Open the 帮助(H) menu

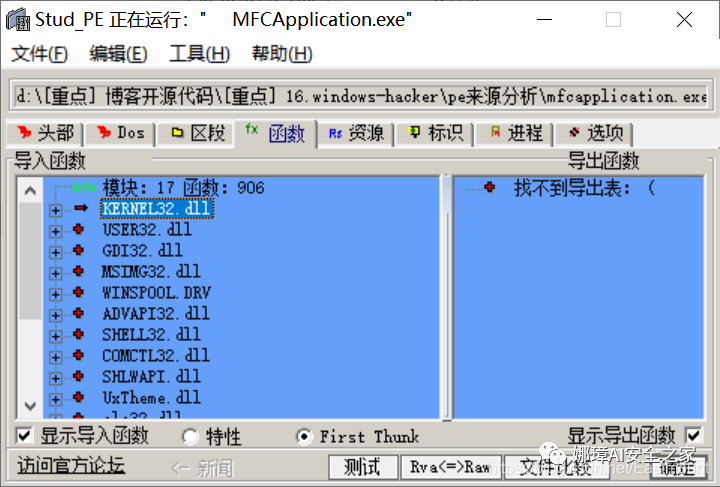pyautogui.click(x=282, y=54)
